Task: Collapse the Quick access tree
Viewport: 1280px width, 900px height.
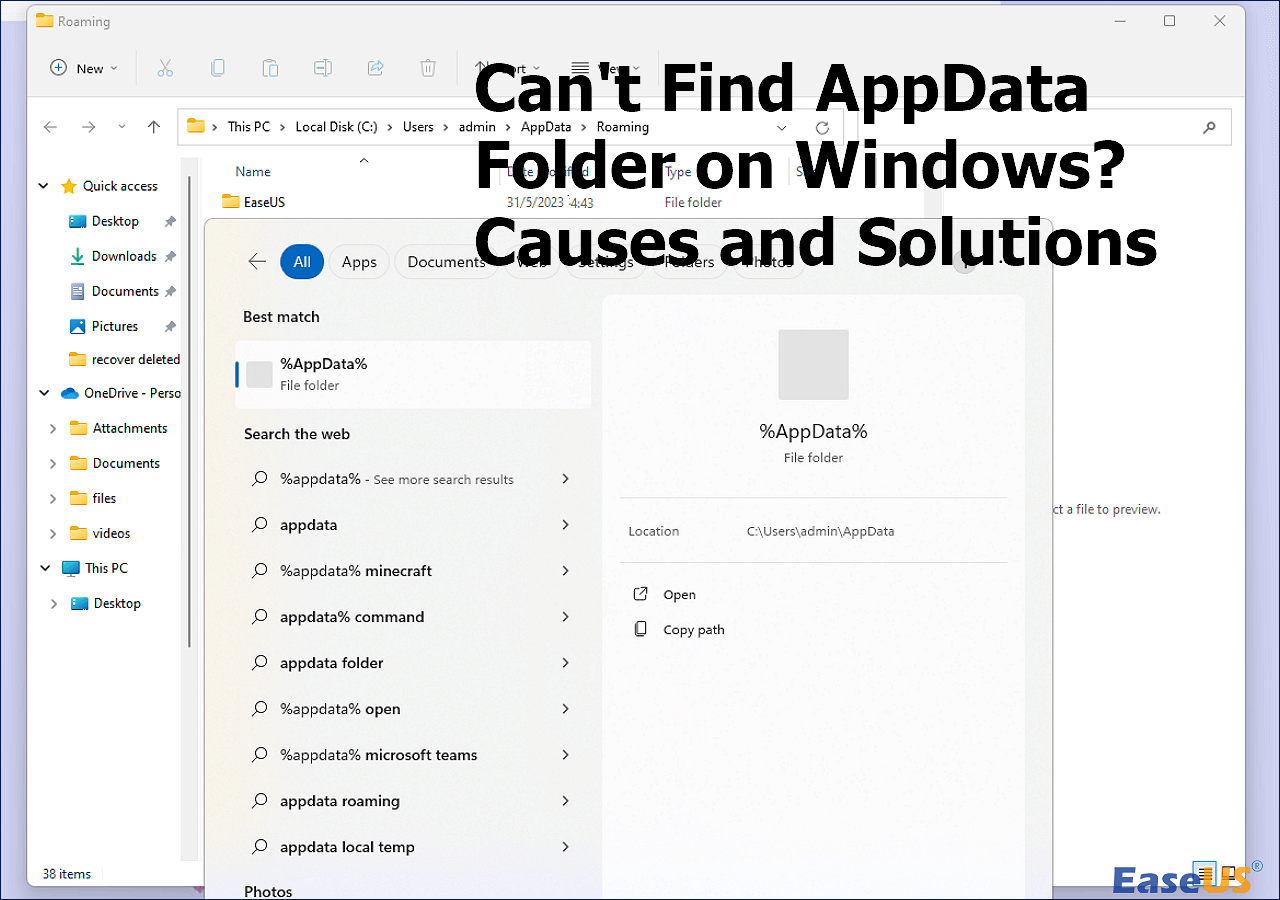Action: click(x=44, y=186)
